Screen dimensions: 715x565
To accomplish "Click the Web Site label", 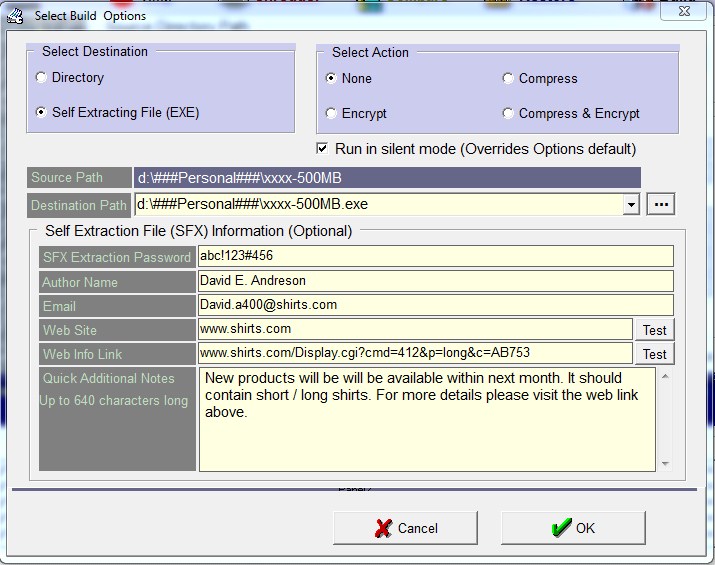I will [x=117, y=330].
